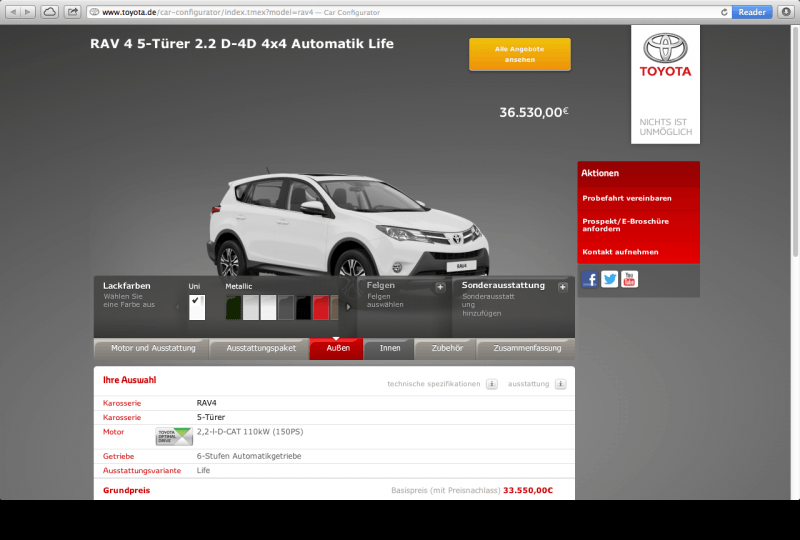Show next colors with right arrow
This screenshot has height=540, width=800.
(x=348, y=307)
